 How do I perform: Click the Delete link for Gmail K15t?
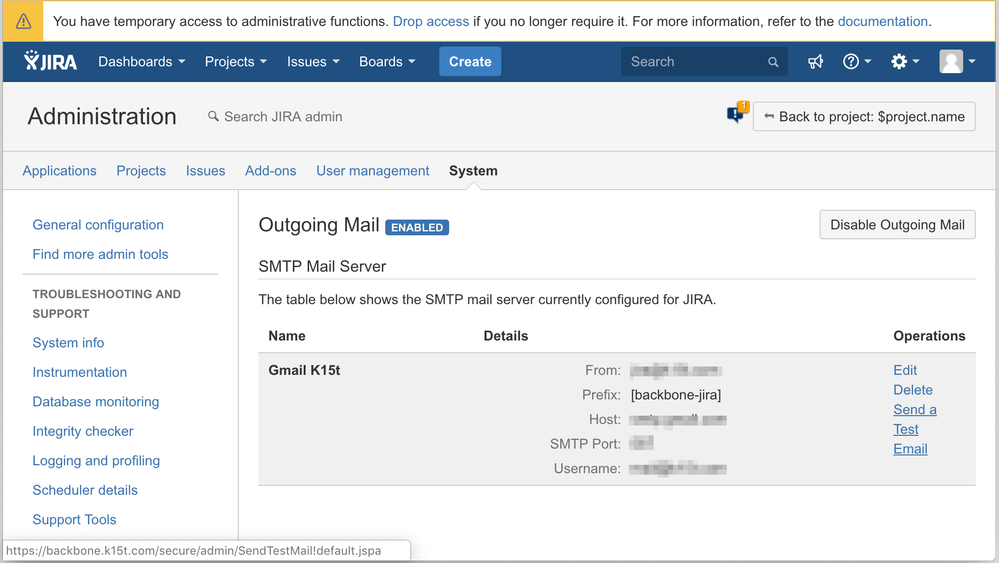[x=912, y=390]
